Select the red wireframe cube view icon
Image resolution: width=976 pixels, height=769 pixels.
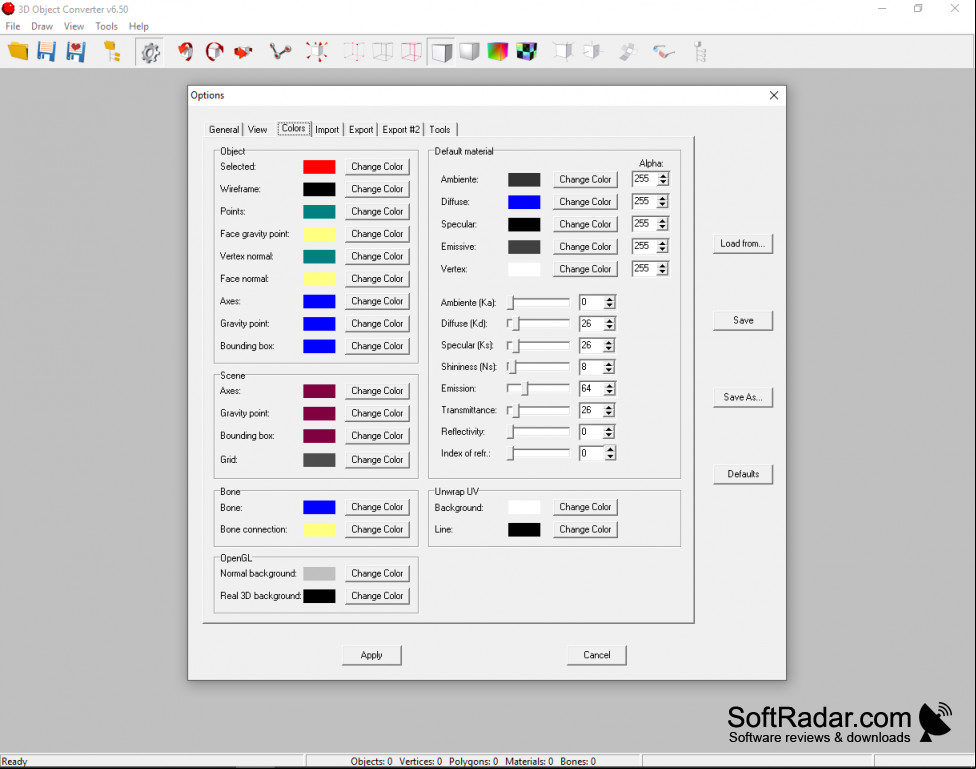tap(411, 52)
